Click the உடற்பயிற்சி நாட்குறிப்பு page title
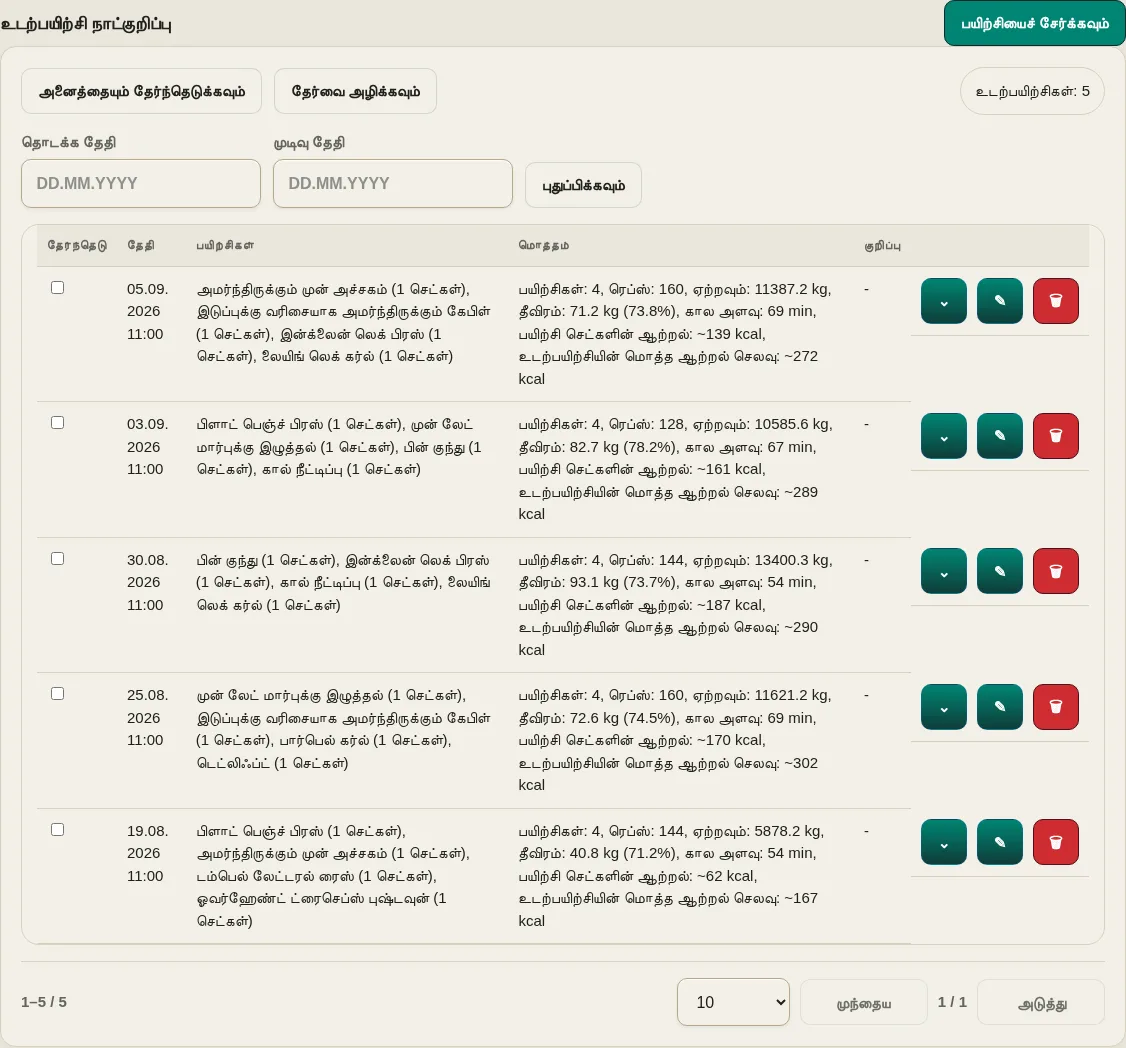Image resolution: width=1126 pixels, height=1048 pixels. pyautogui.click(x=86, y=24)
